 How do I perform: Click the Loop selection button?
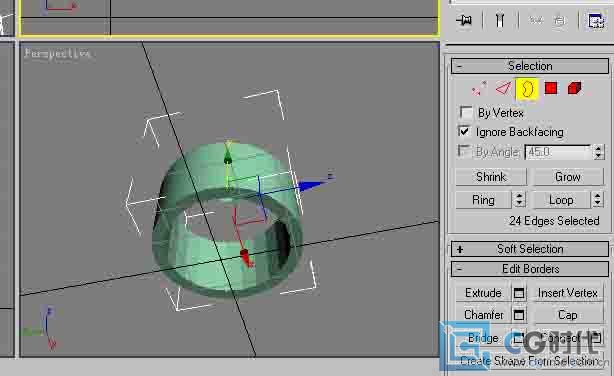click(x=562, y=200)
